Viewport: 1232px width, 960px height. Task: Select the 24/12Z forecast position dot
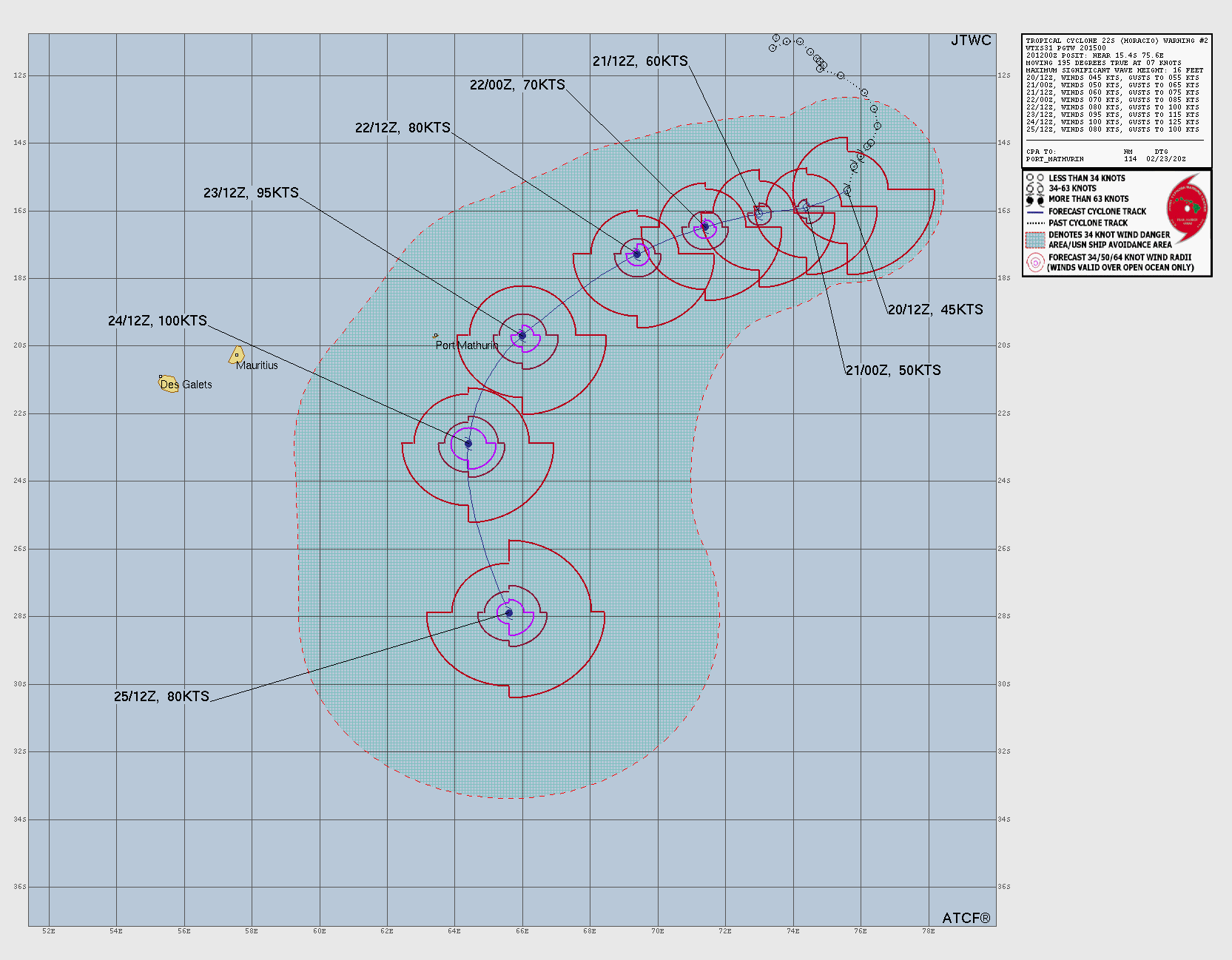[x=468, y=444]
